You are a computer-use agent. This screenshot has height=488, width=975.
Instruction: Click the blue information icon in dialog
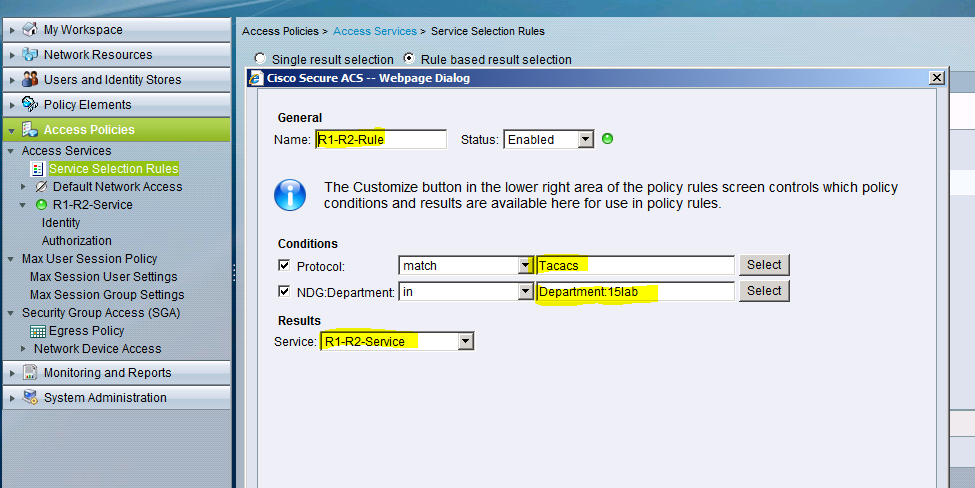coord(290,195)
